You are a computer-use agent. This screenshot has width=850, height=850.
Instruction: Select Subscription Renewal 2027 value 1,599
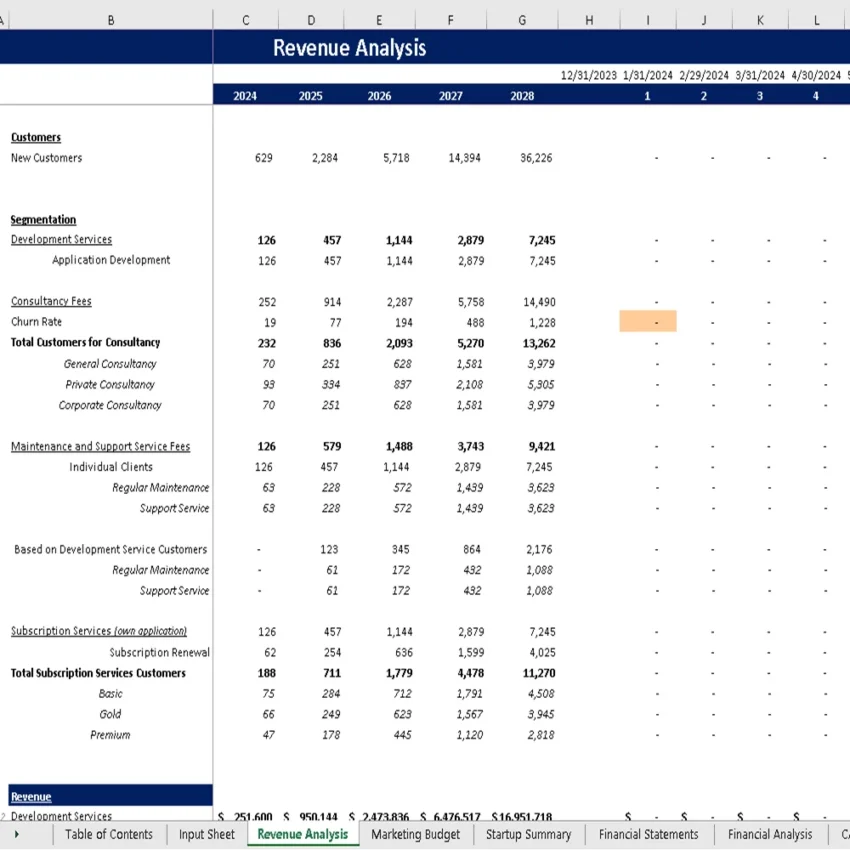click(470, 652)
